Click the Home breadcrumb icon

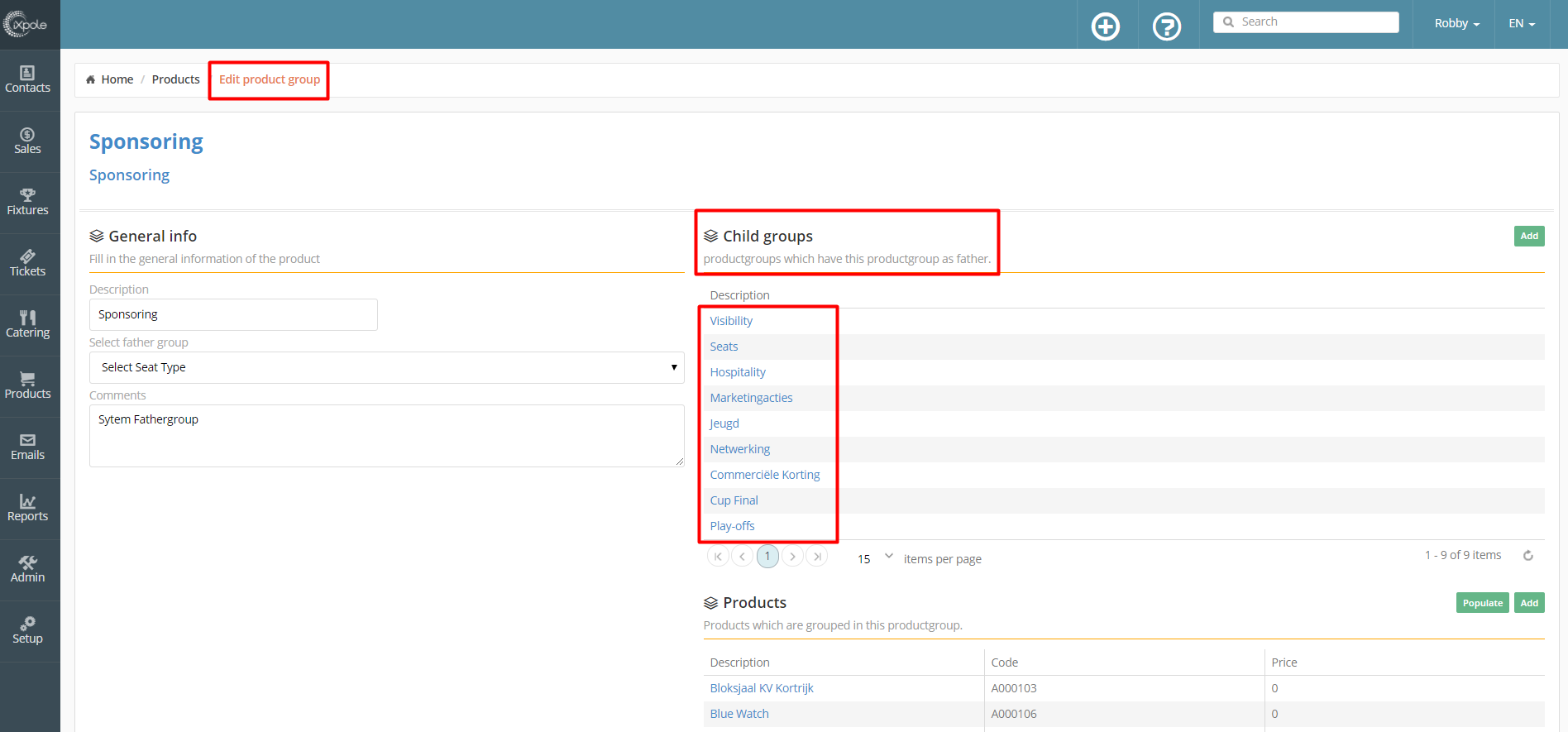pyautogui.click(x=91, y=79)
